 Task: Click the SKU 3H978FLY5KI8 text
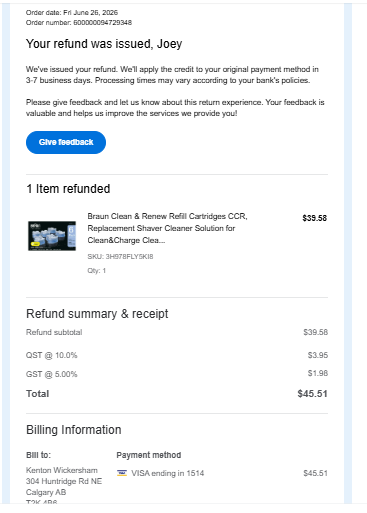(120, 257)
